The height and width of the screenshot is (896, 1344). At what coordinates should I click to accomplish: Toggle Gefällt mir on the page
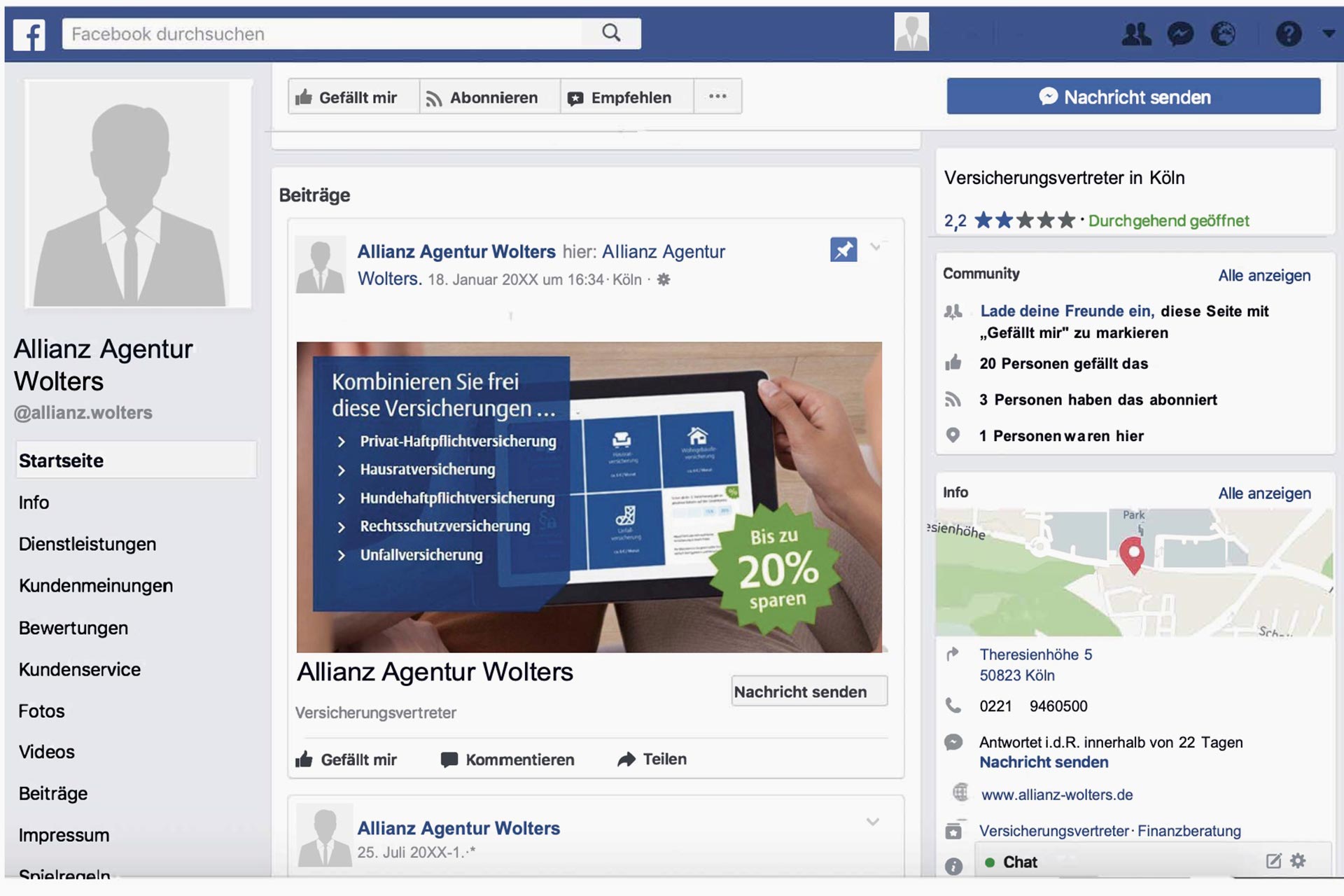[347, 97]
